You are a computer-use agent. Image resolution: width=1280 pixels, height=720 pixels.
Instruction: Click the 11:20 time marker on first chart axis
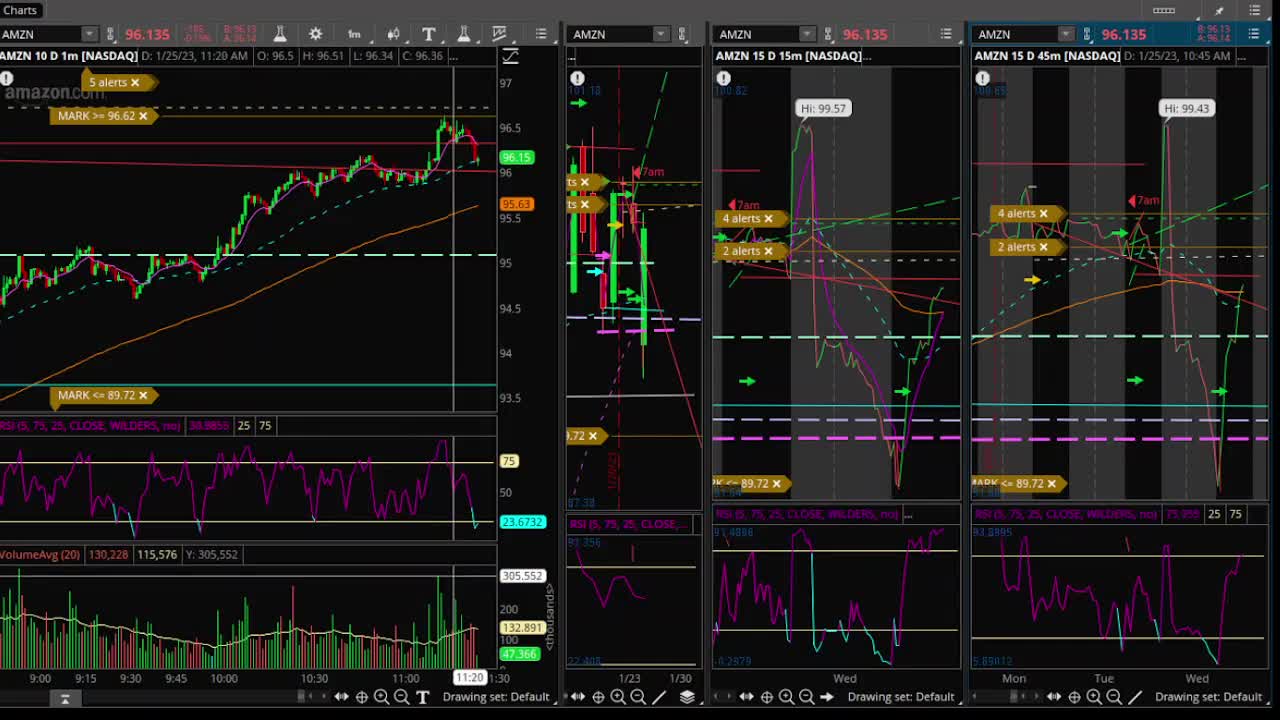pos(470,678)
